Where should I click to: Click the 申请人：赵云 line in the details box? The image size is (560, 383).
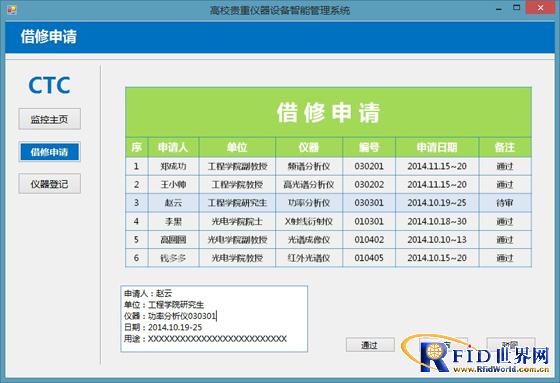pos(148,293)
